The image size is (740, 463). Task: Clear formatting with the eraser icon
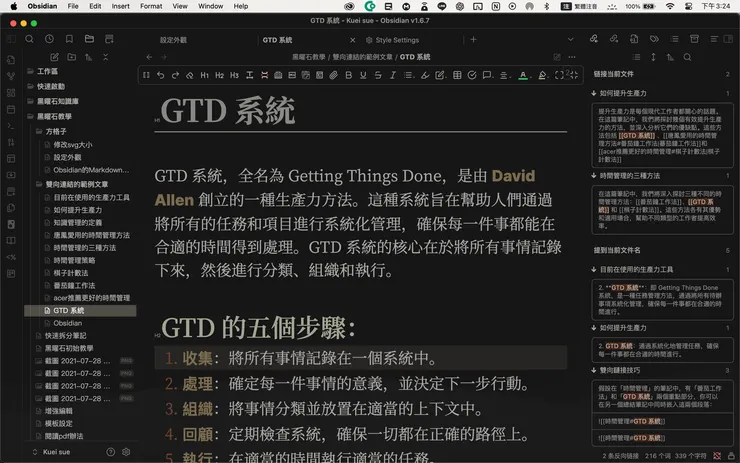pyautogui.click(x=190, y=76)
